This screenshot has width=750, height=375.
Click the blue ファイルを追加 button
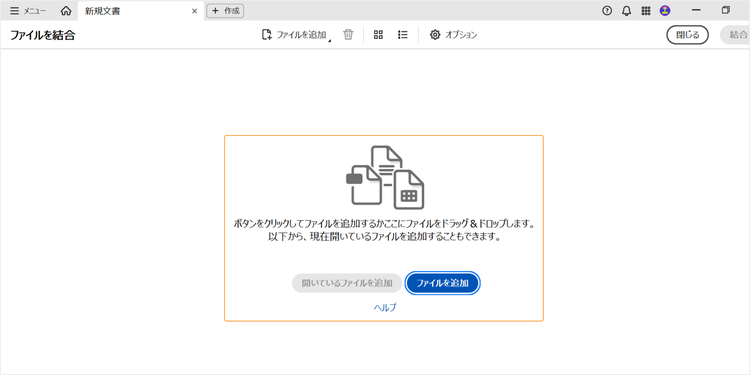click(442, 283)
